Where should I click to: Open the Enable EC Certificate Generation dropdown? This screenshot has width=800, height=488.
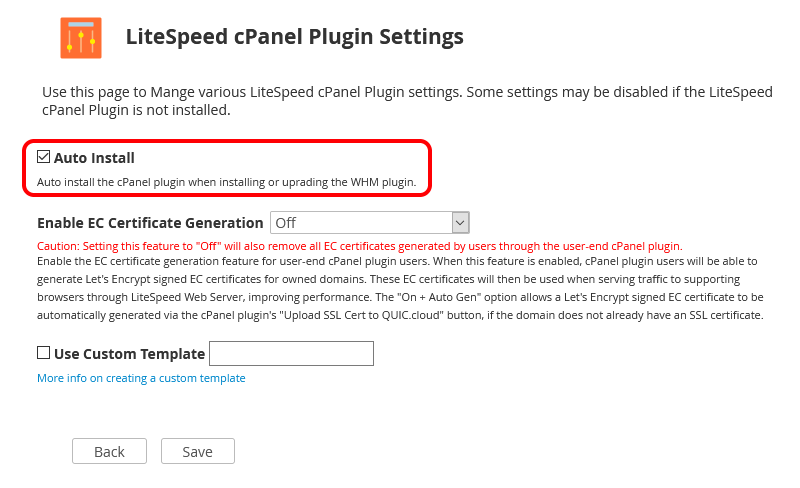click(x=369, y=223)
